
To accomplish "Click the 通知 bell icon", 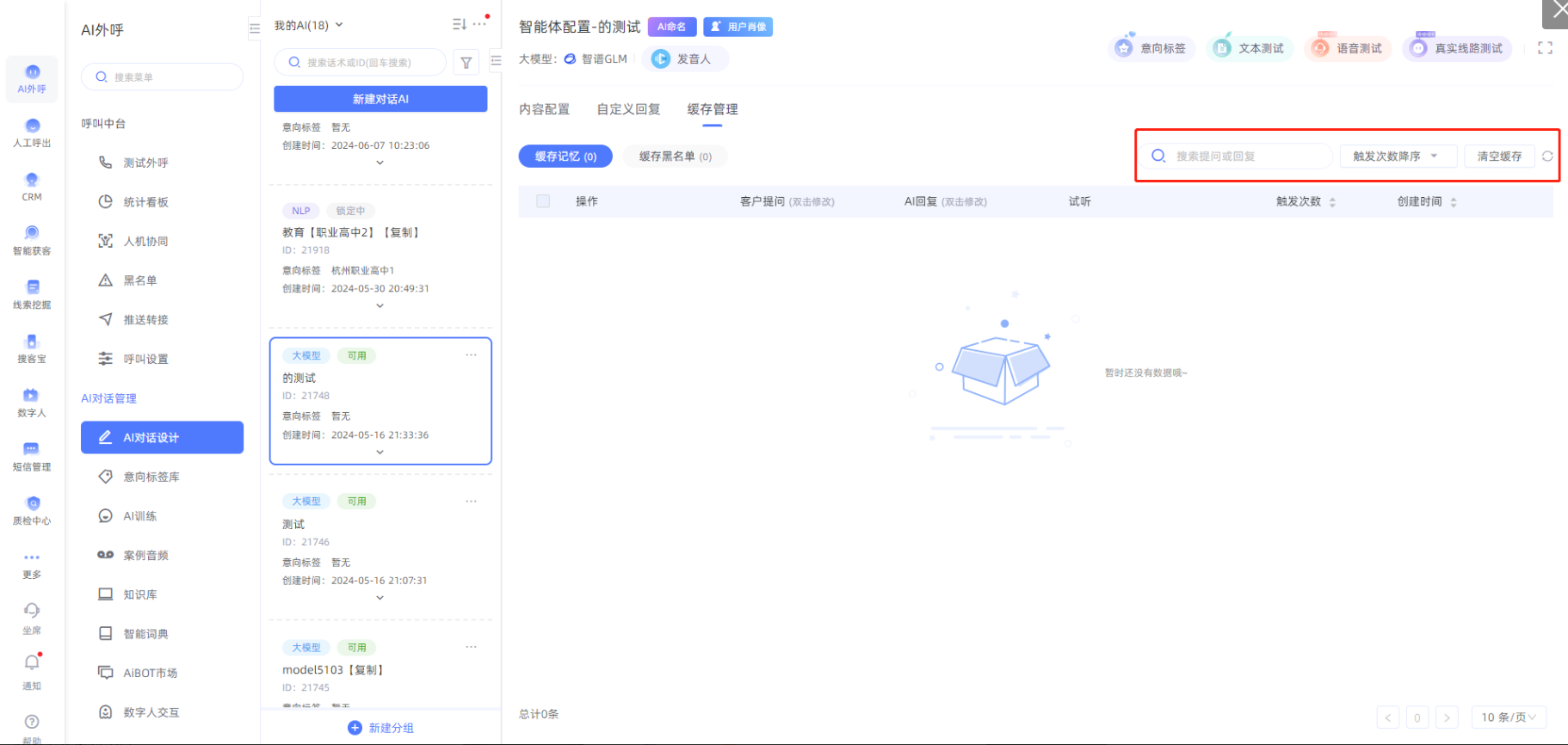I will point(32,670).
